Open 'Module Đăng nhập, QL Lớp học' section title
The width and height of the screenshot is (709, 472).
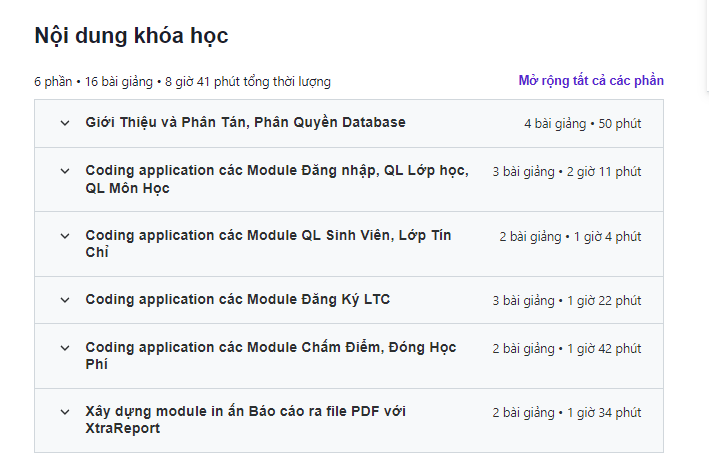pos(276,179)
